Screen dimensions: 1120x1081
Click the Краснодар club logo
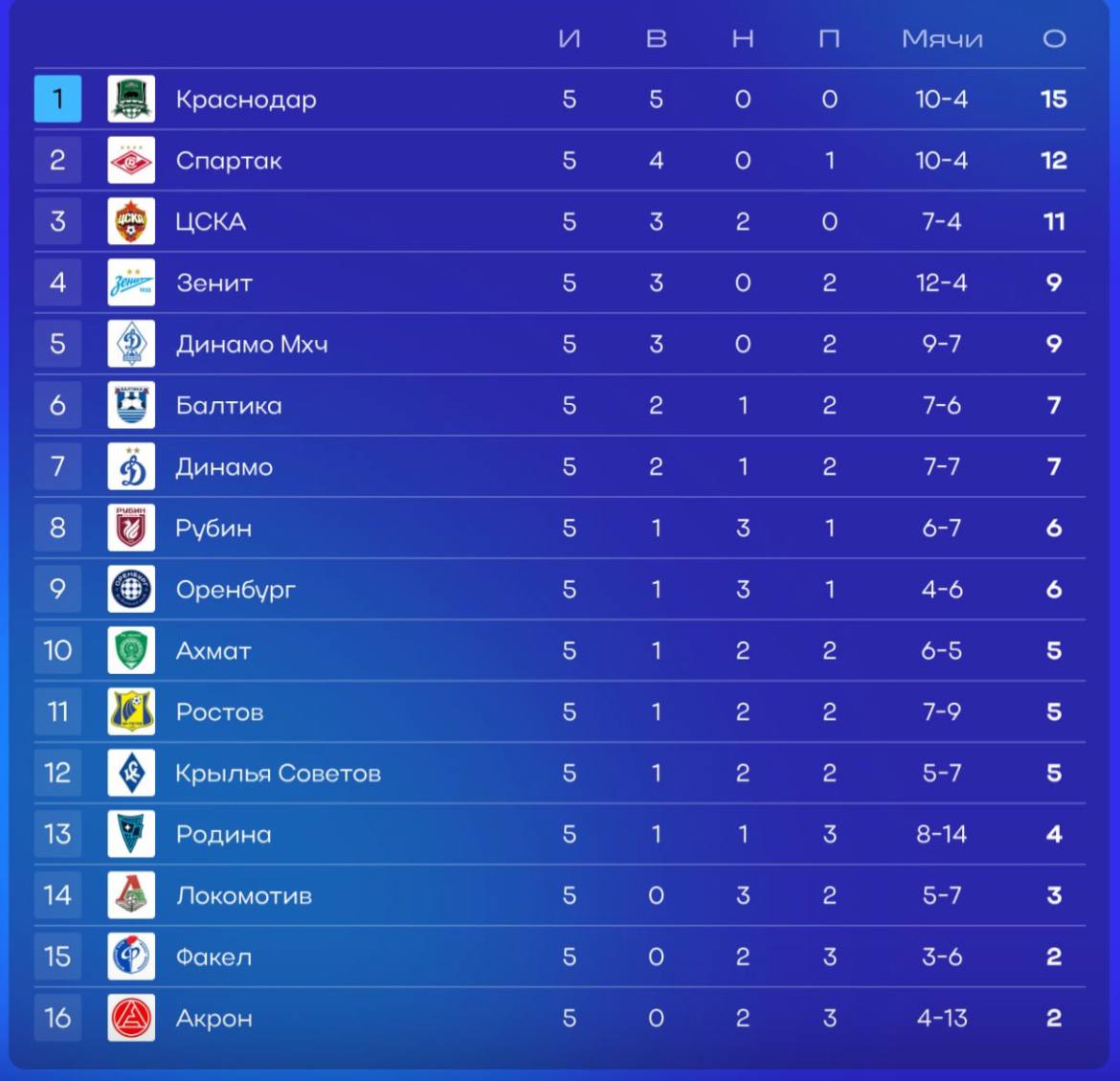point(131,99)
